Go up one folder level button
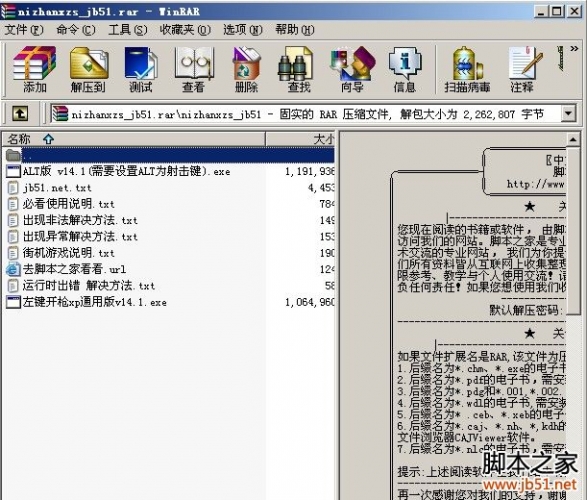This screenshot has height=500, width=587. click(20, 113)
